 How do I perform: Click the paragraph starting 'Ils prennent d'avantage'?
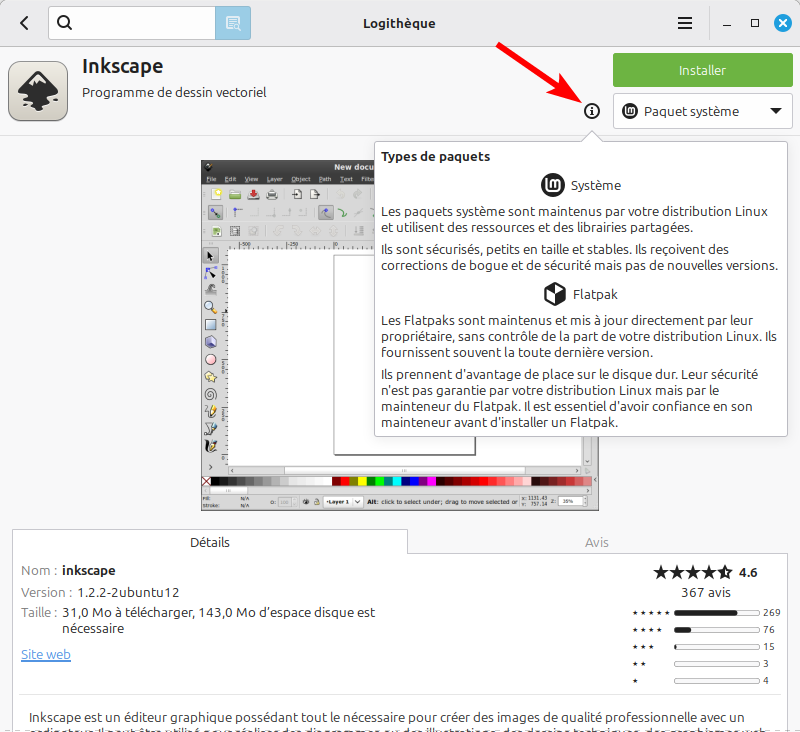click(569, 398)
